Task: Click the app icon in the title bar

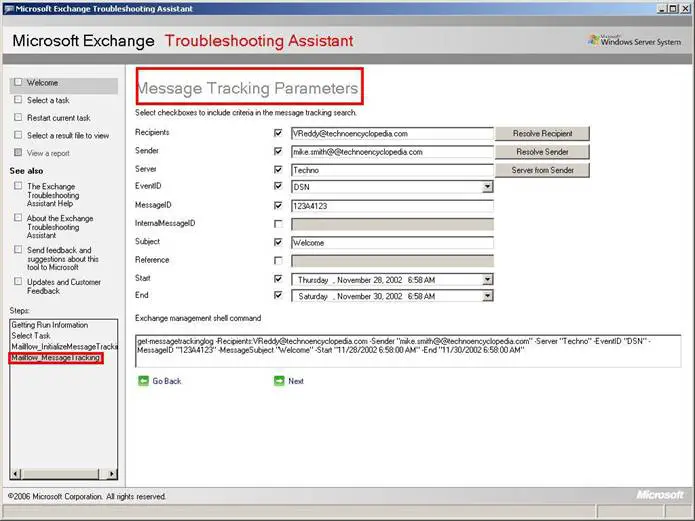Action: click(x=9, y=9)
